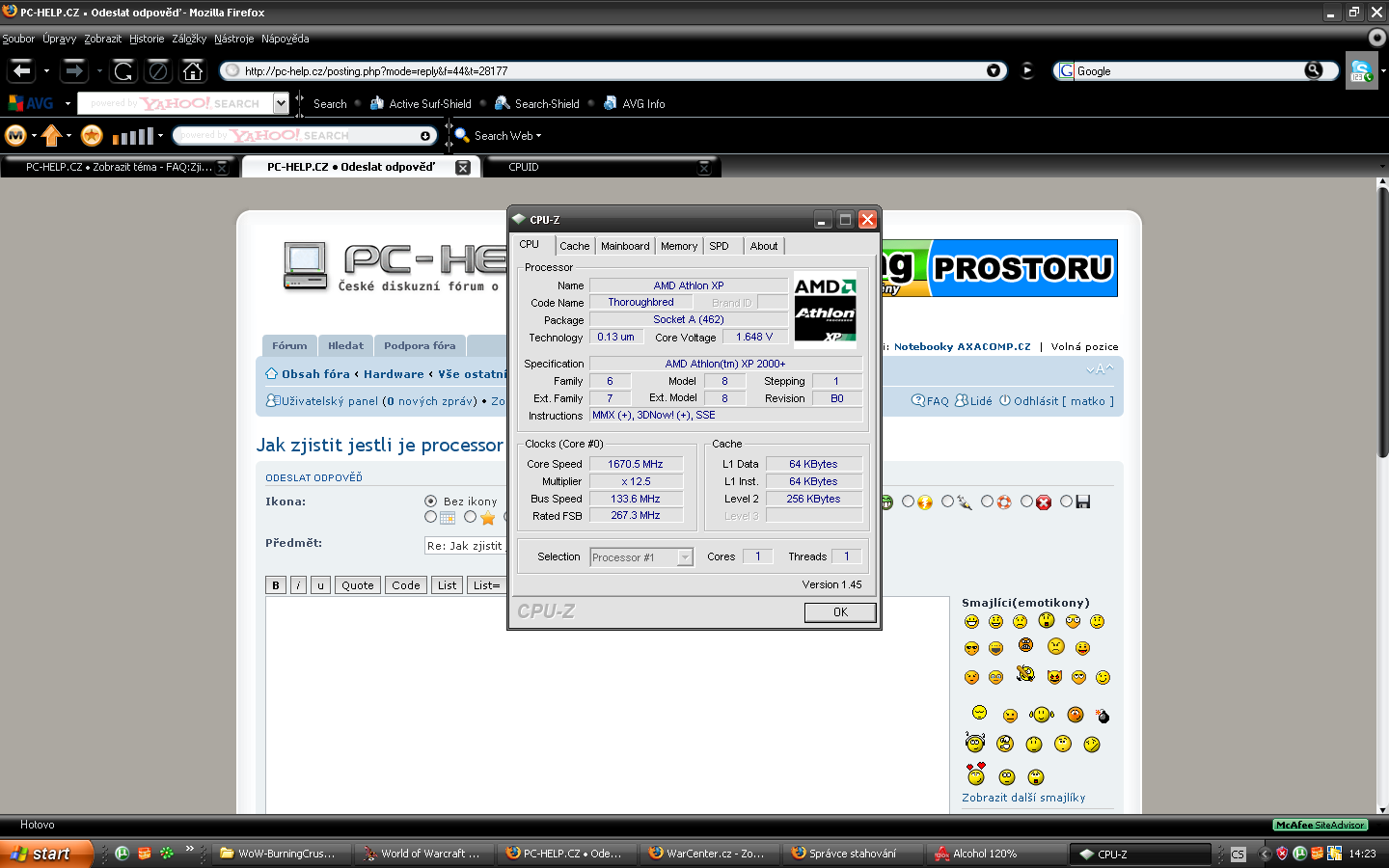Open the home page icon
This screenshot has width=1389, height=868.
(193, 70)
